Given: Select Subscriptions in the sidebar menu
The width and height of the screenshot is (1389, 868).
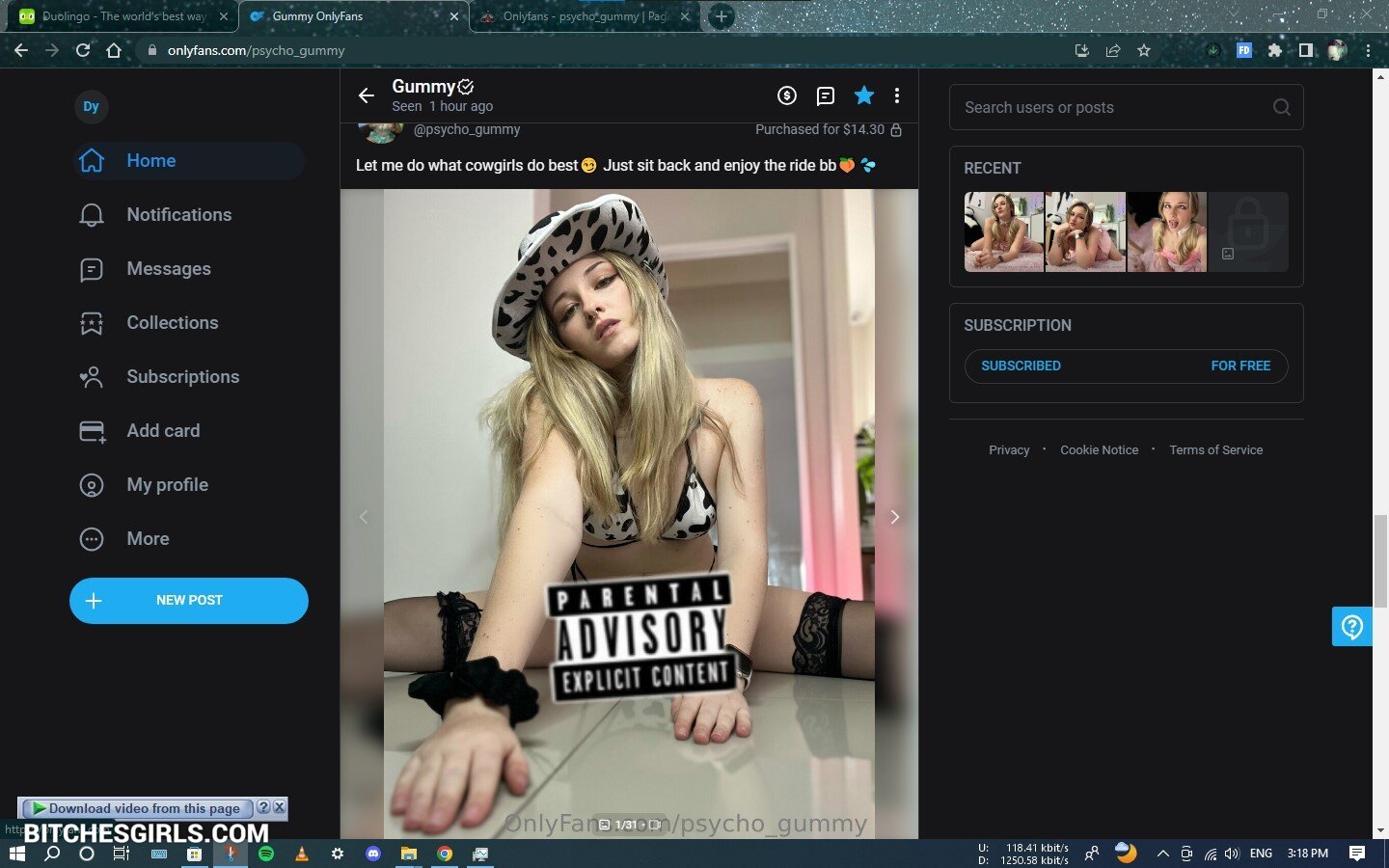Looking at the screenshot, I should (x=182, y=377).
